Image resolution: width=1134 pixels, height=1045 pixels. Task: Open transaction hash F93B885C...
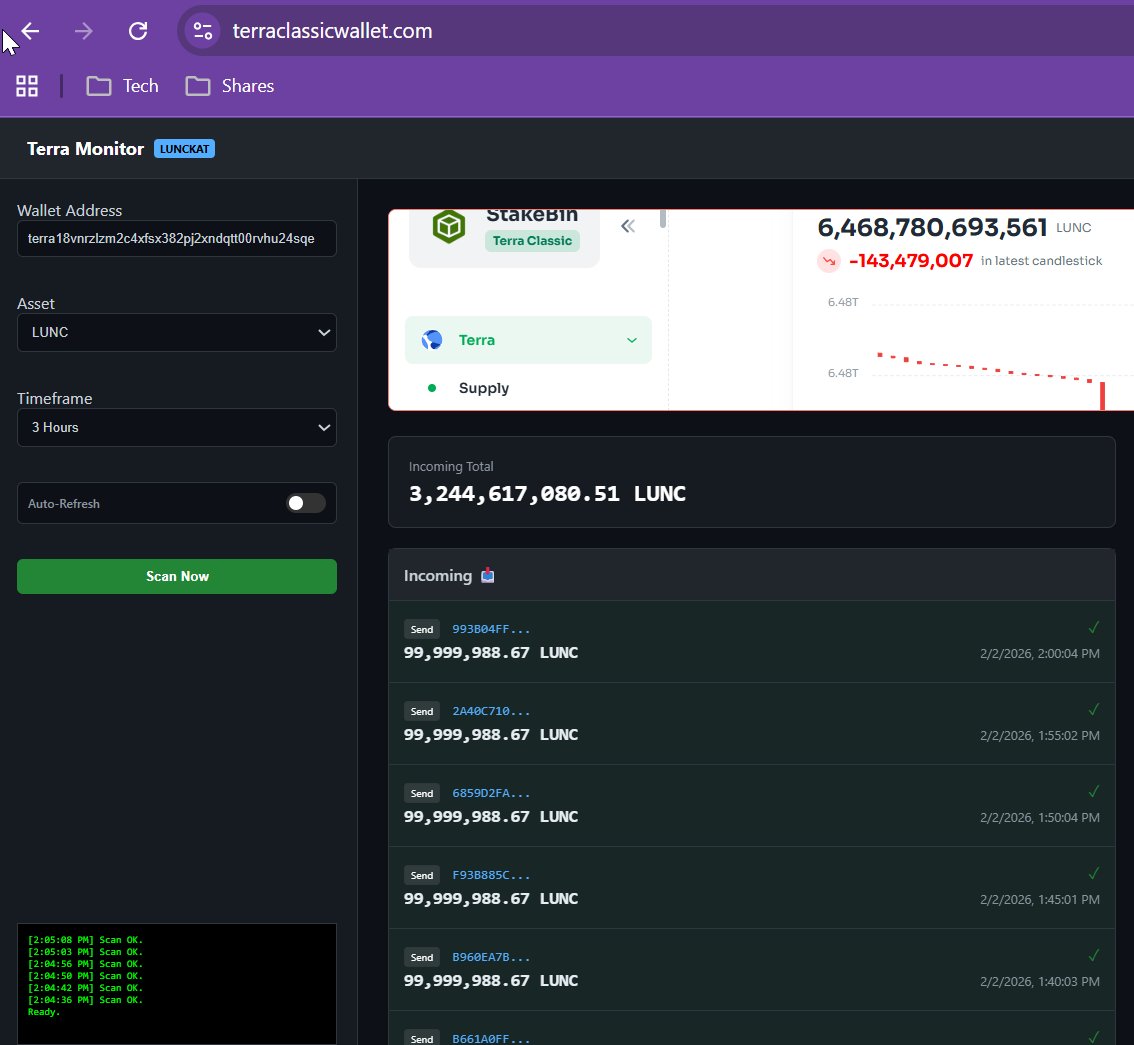[x=491, y=876]
